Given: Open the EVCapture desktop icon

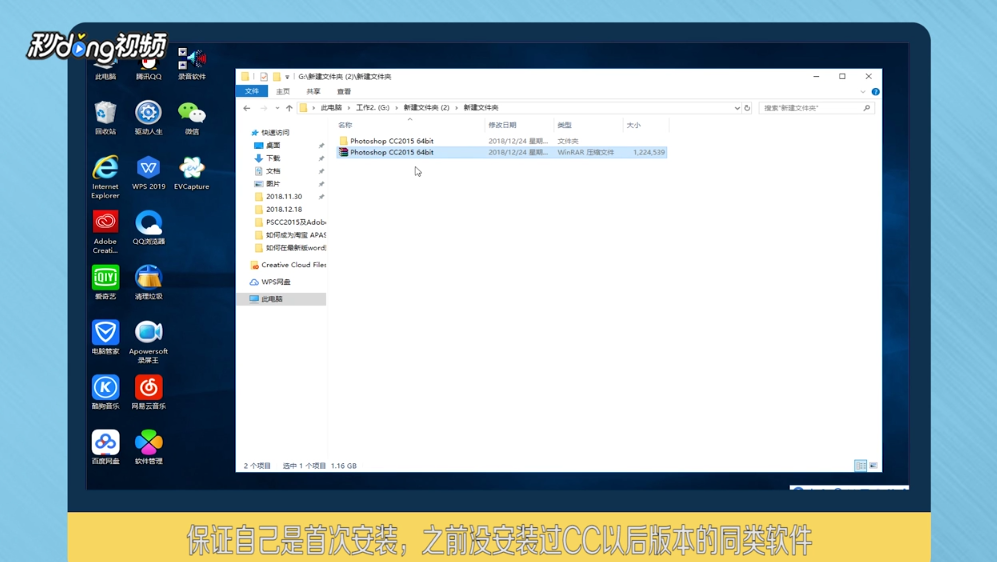Looking at the screenshot, I should click(x=191, y=172).
